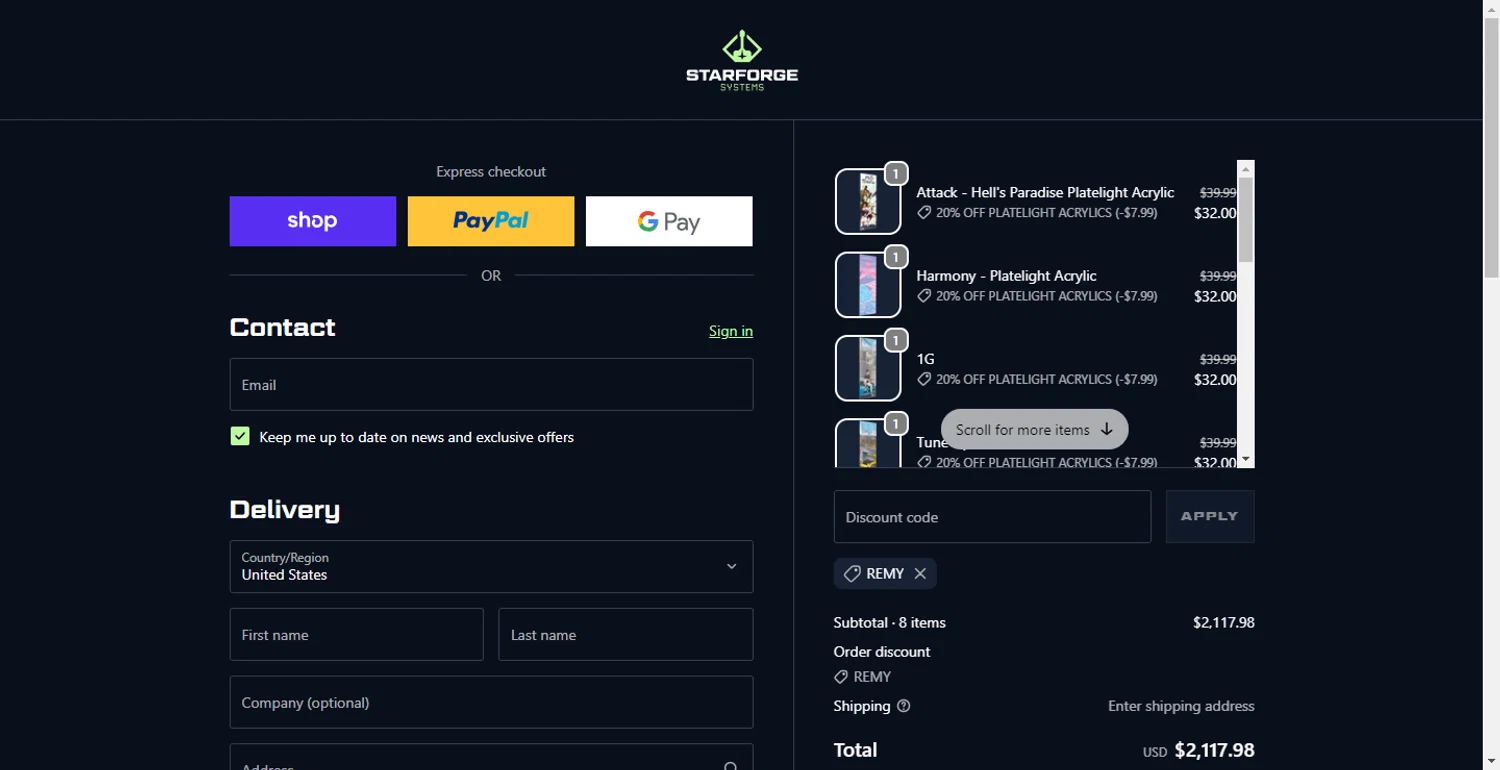The height and width of the screenshot is (770, 1500).
Task: Click quantity badge on Harmony thumbnail
Action: [x=896, y=256]
